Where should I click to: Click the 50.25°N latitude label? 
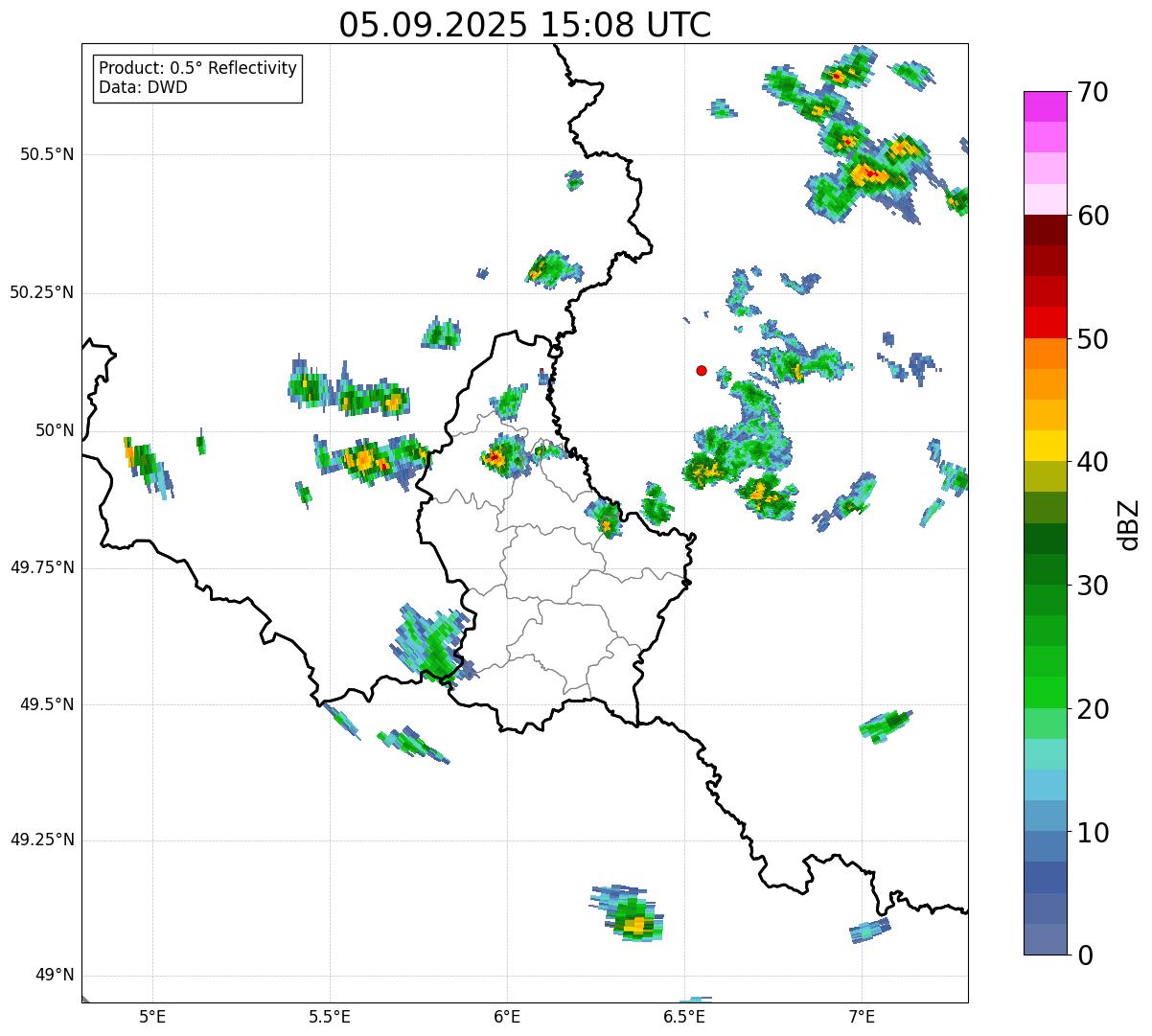coord(41,292)
